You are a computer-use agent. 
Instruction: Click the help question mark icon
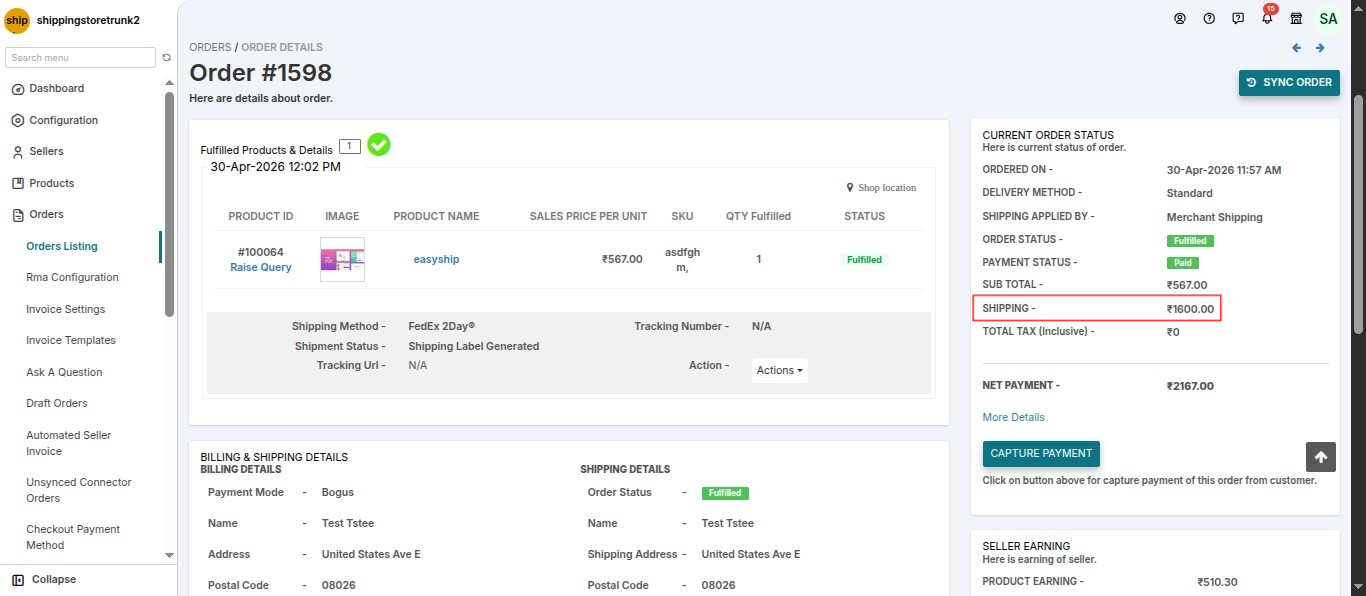point(1209,18)
